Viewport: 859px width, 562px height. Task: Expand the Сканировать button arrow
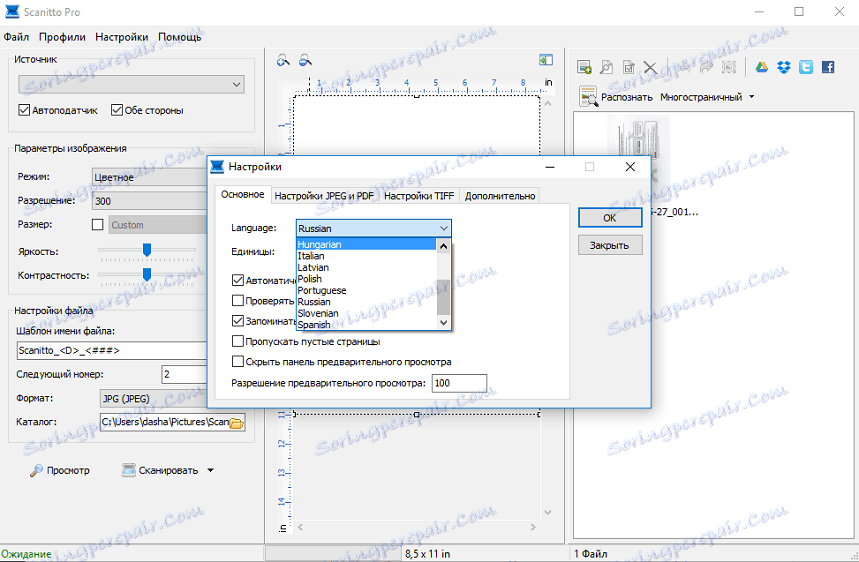coord(210,471)
